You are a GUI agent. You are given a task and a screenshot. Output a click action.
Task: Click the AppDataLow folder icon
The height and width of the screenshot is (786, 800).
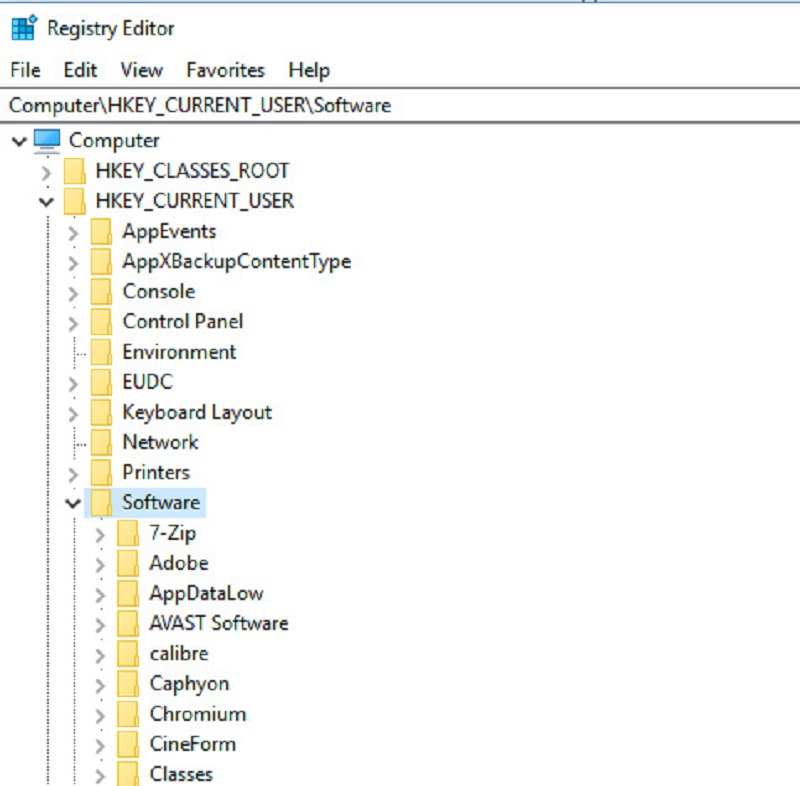[128, 593]
